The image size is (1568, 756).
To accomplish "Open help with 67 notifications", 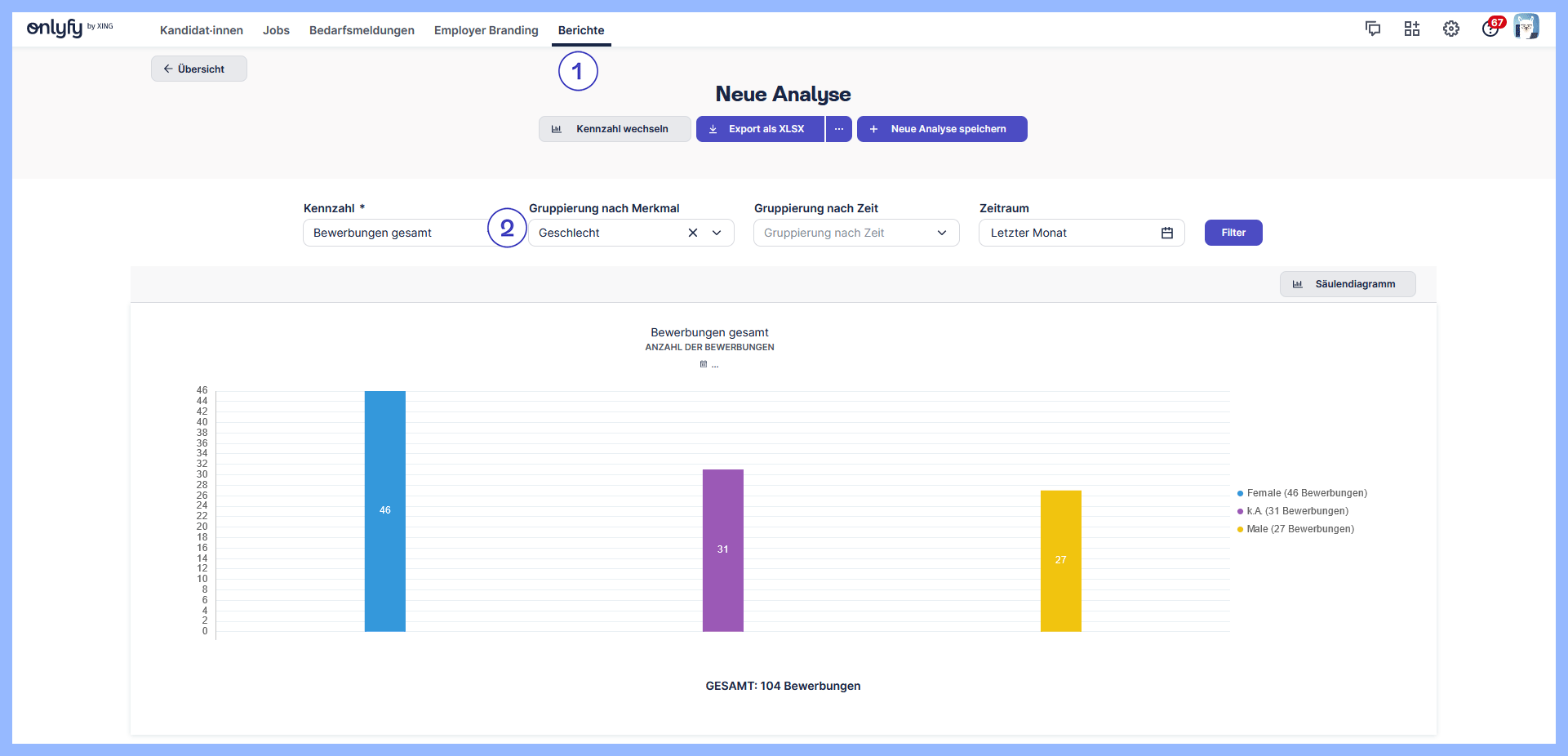I will [x=1490, y=29].
